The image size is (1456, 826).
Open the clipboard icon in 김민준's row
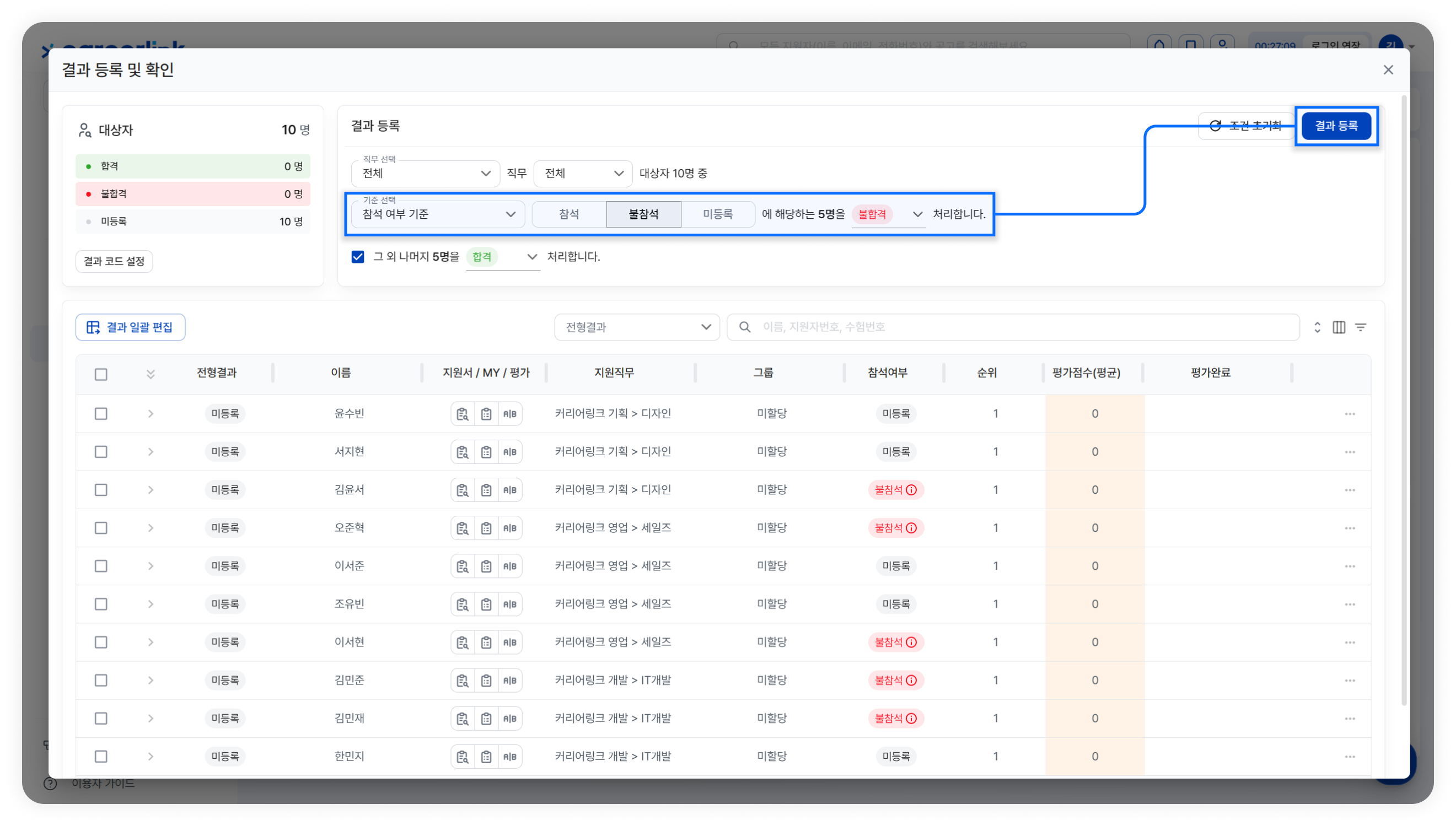pos(486,679)
